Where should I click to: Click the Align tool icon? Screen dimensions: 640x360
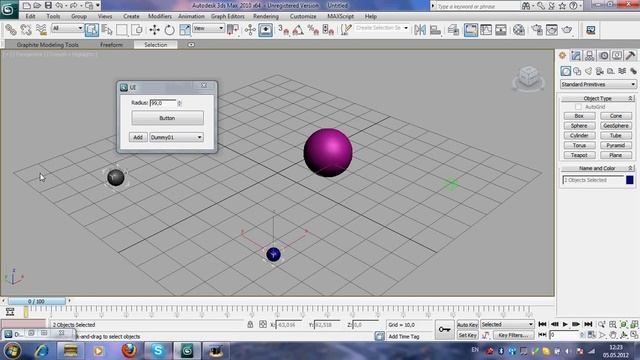[436, 29]
